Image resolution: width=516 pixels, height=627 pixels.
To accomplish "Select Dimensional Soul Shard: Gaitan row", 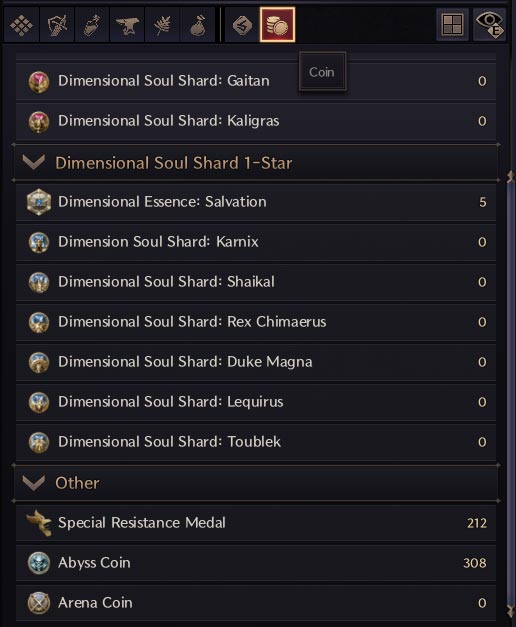I will point(256,81).
